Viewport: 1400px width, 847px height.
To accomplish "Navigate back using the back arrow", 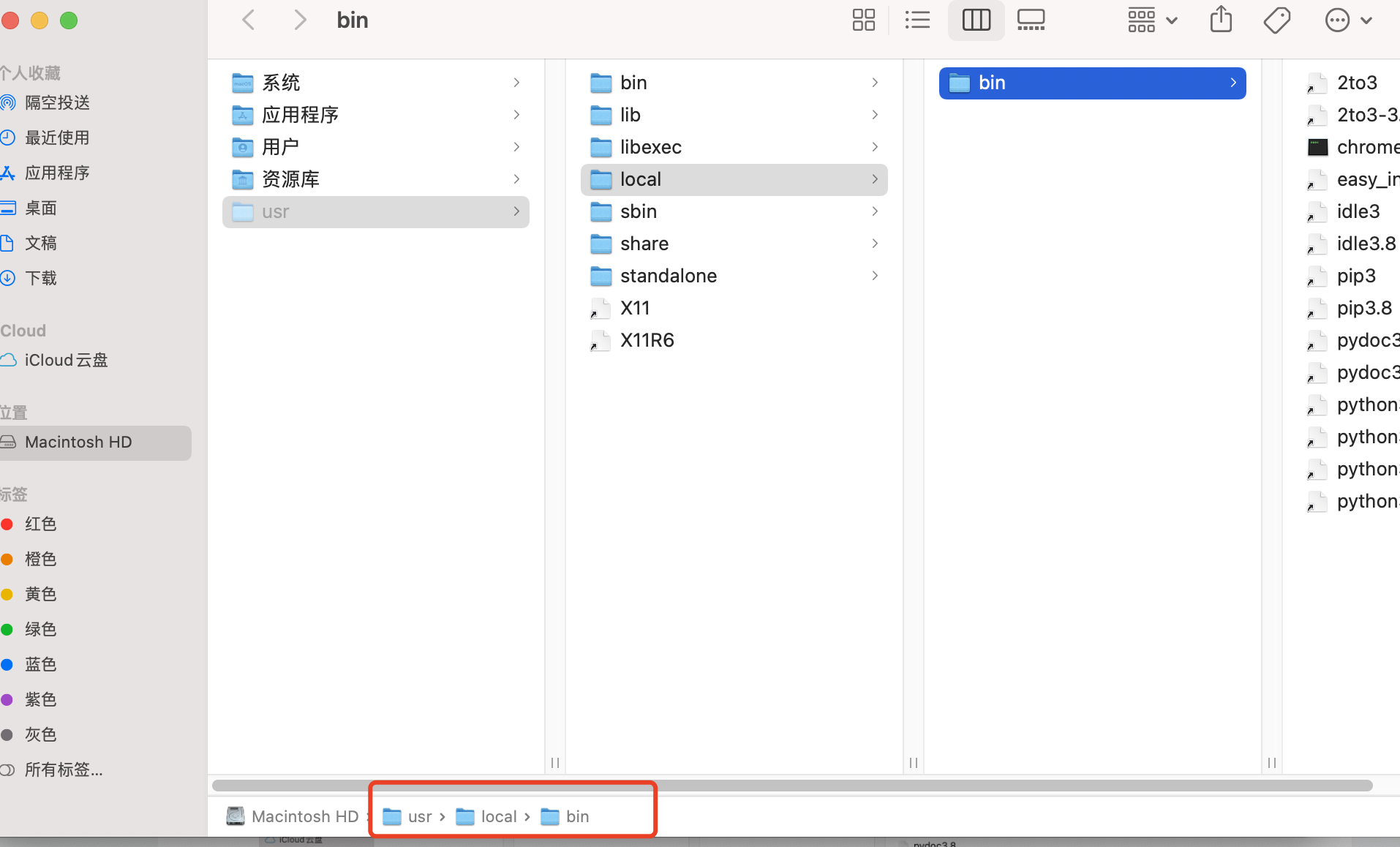I will pos(247,20).
